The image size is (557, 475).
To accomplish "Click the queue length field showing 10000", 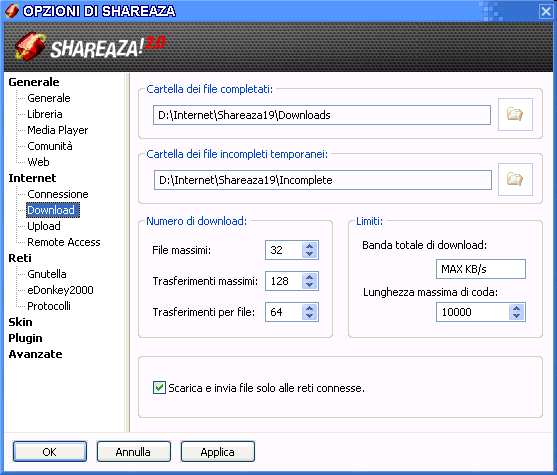I will 472,312.
